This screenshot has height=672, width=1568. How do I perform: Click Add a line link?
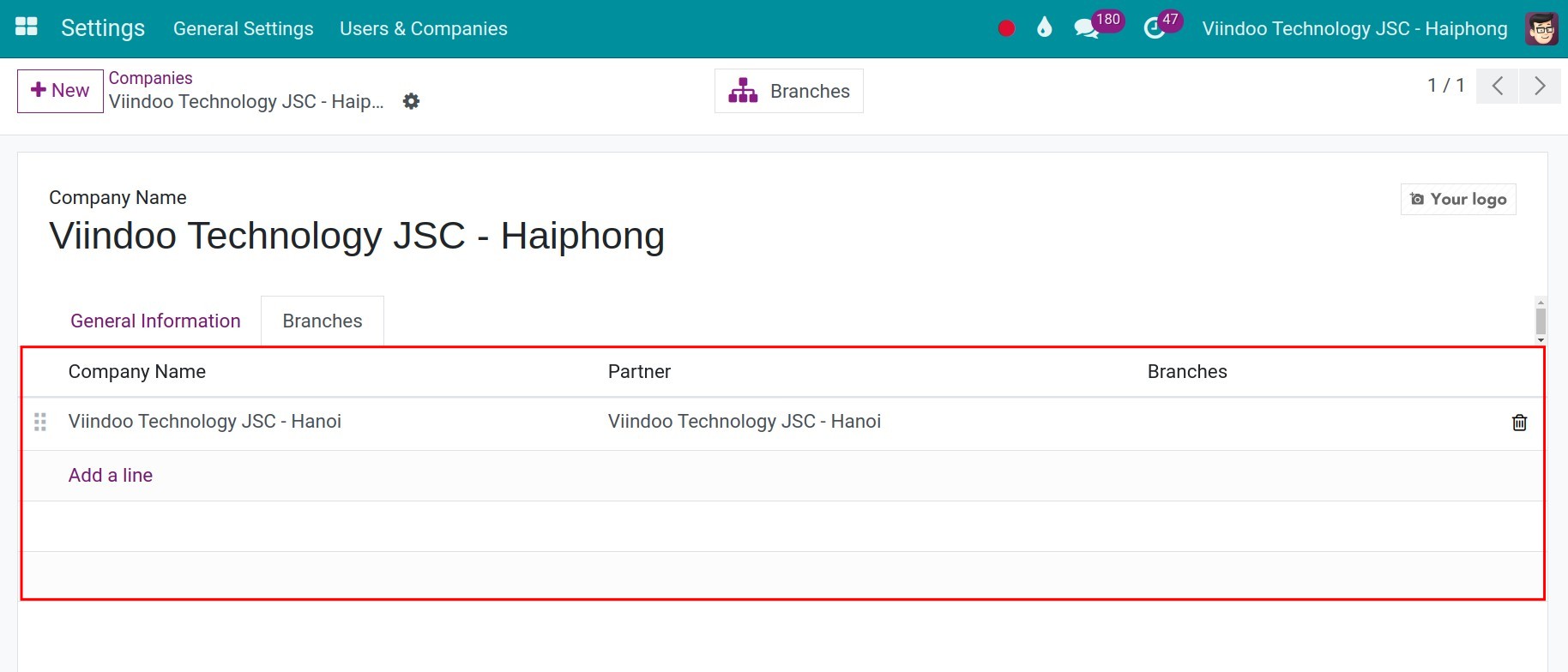[111, 475]
